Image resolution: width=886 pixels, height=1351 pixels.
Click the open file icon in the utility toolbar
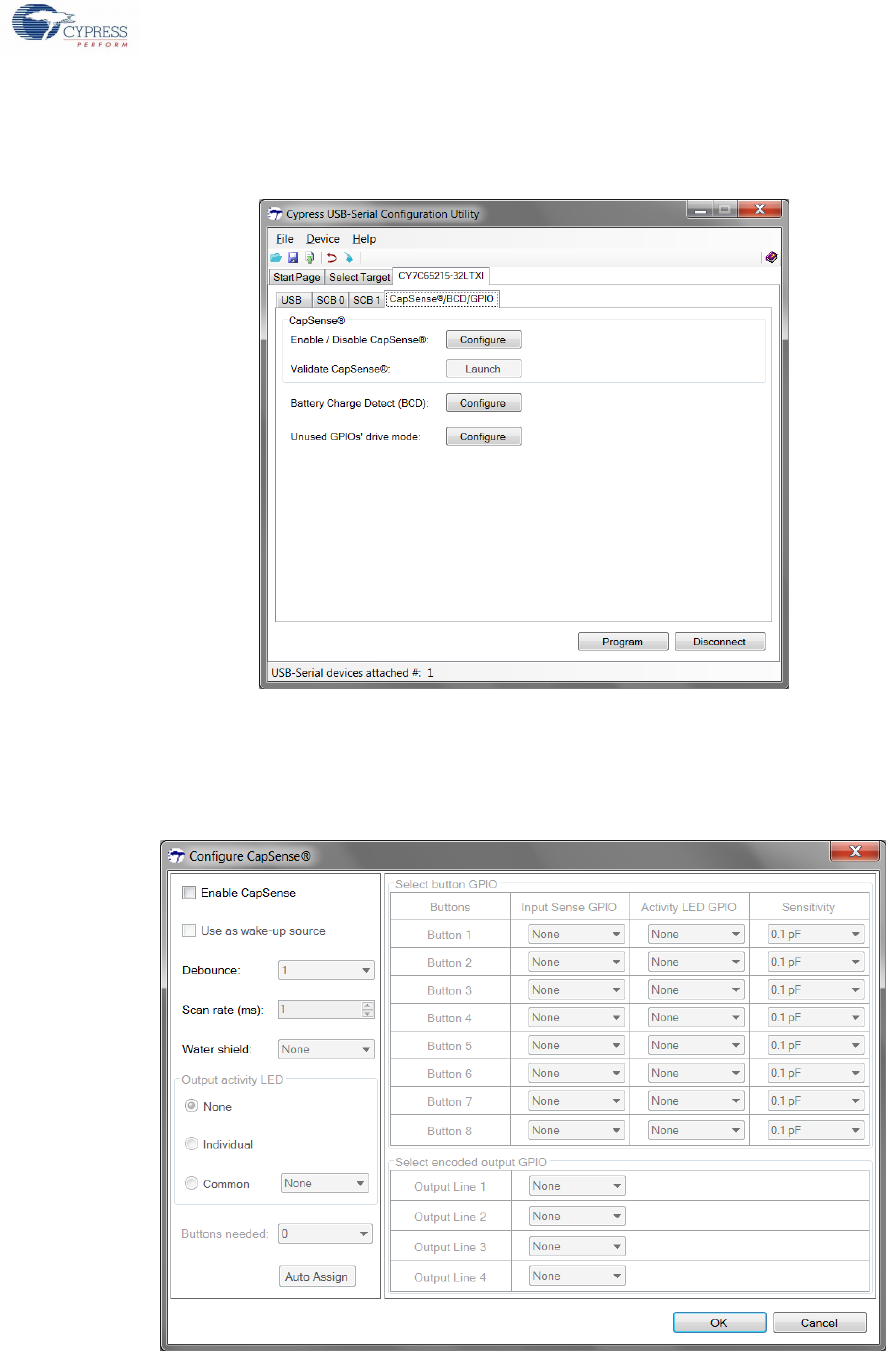[276, 257]
